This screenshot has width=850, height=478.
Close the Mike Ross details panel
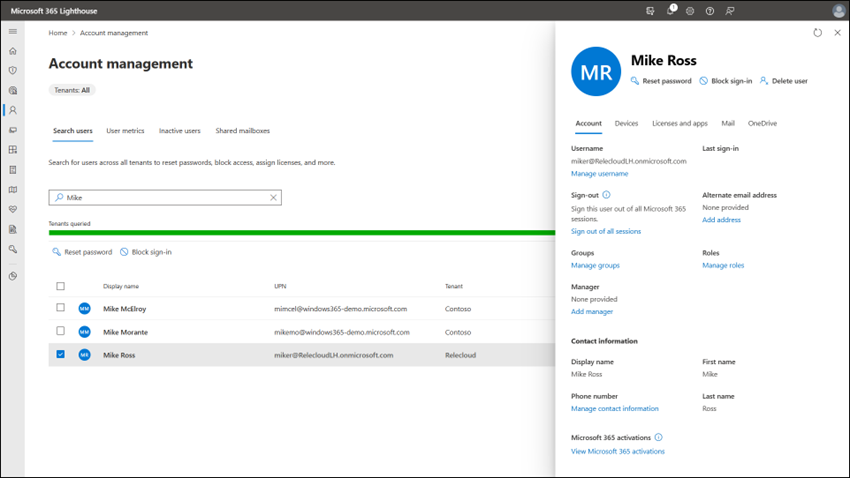pos(838,33)
